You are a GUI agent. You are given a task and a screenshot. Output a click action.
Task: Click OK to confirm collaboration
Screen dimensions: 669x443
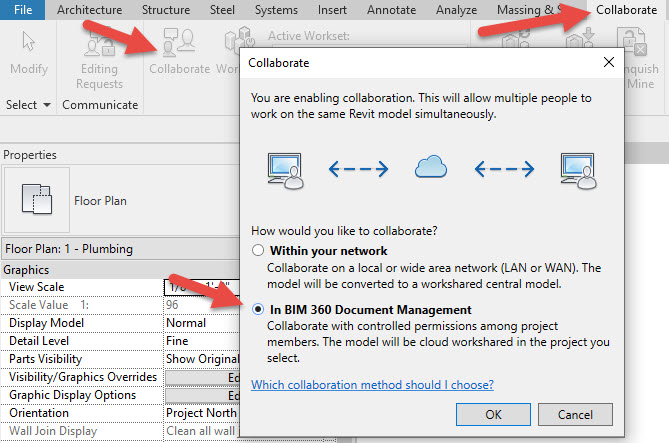493,414
